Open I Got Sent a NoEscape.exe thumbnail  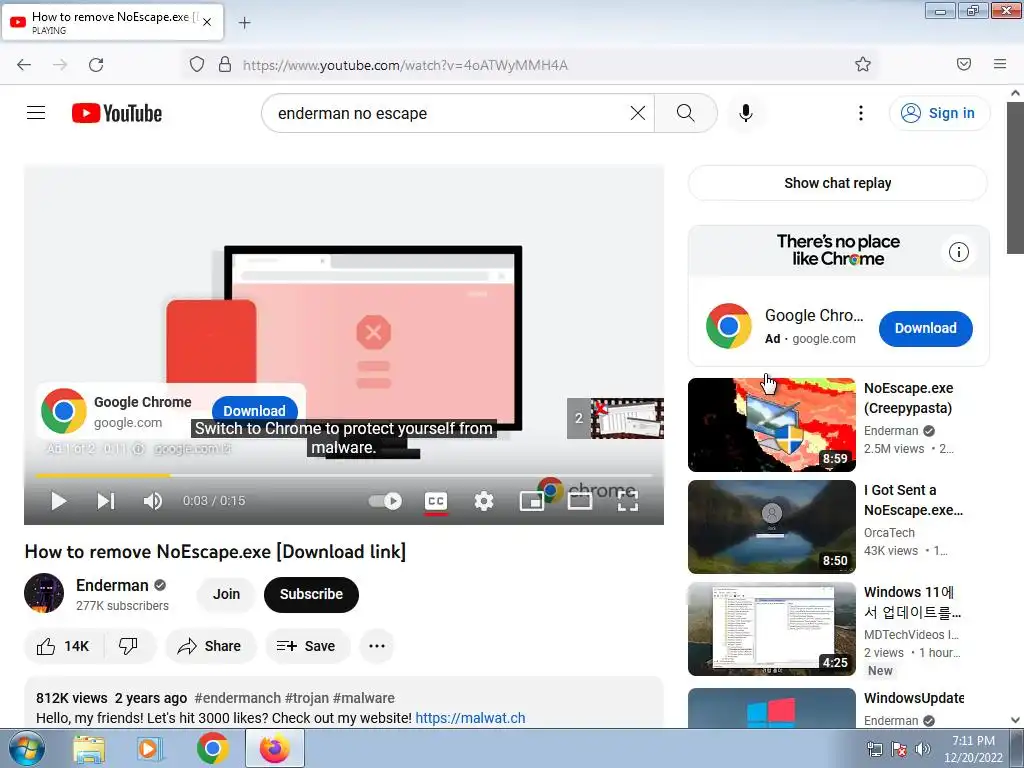[771, 526]
